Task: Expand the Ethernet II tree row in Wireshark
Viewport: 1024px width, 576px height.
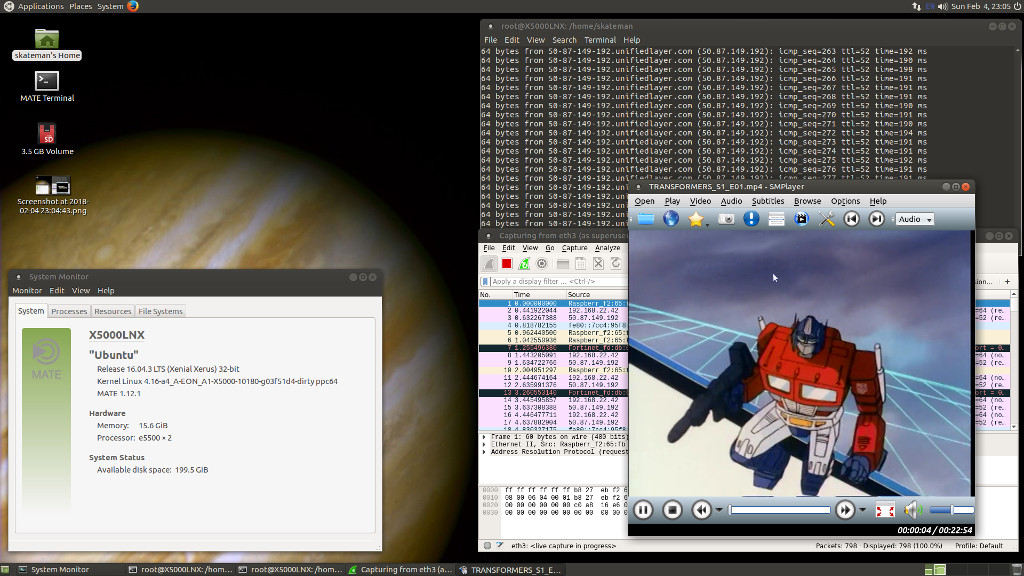Action: point(484,444)
